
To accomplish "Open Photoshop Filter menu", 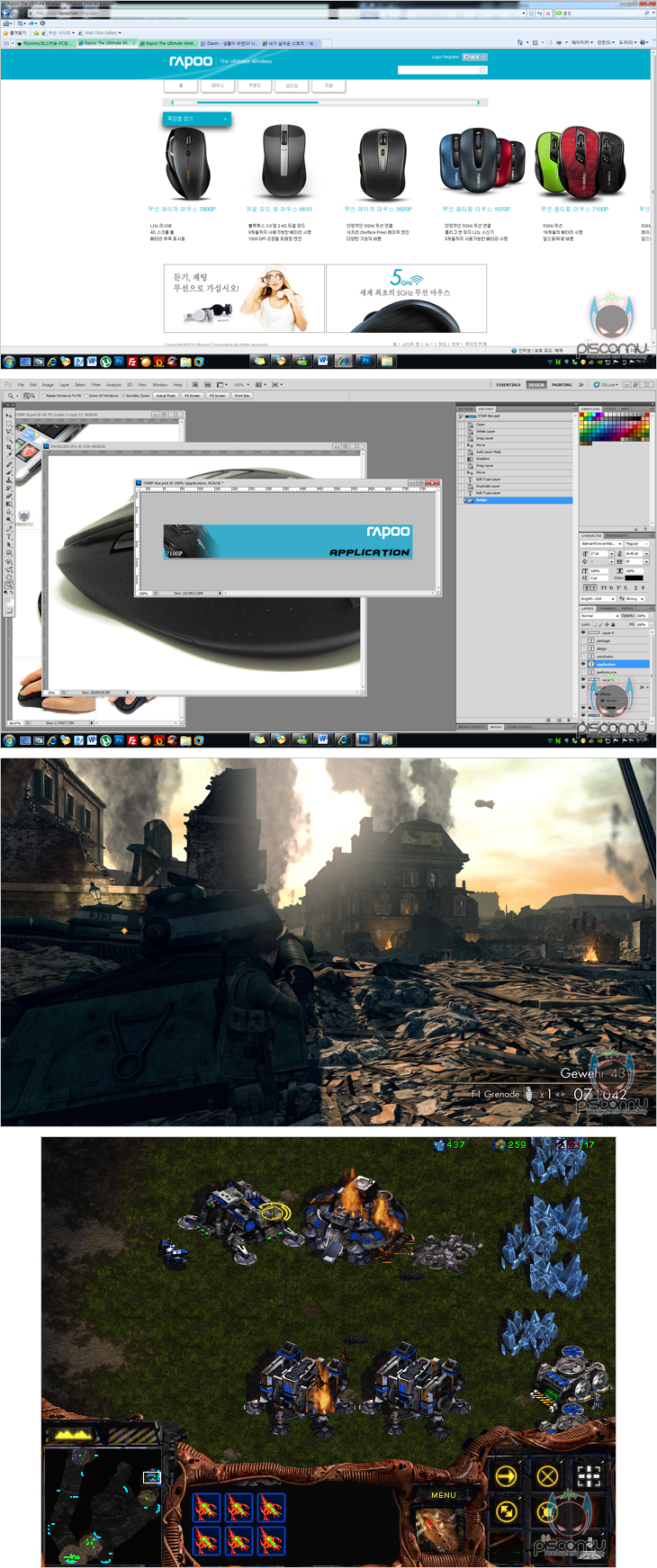I will point(95,384).
